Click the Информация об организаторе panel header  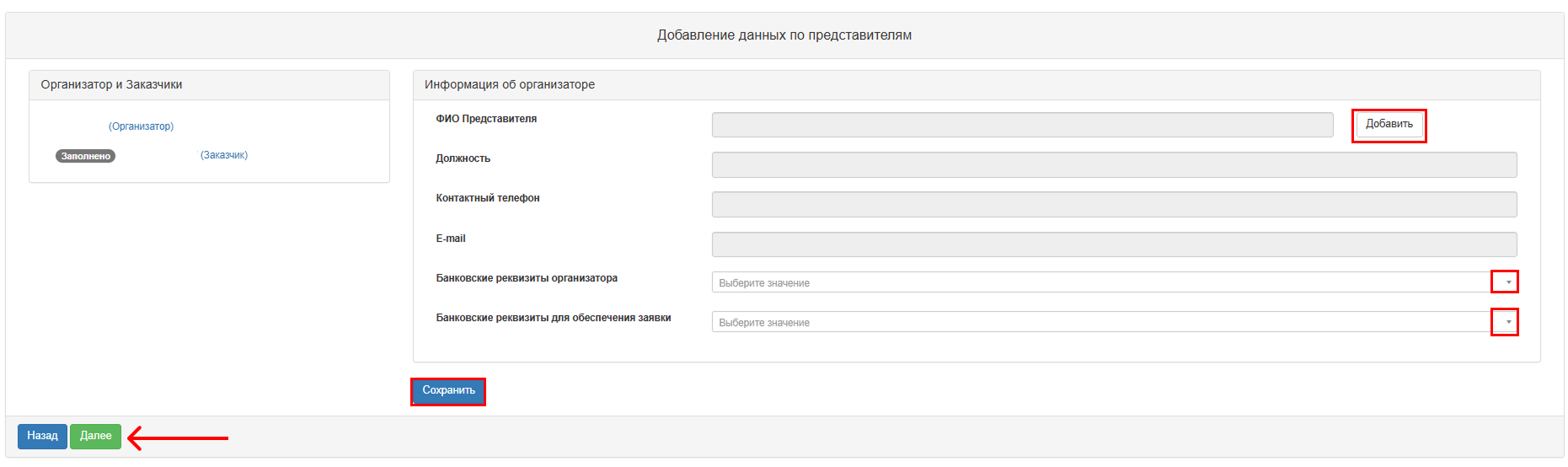(977, 85)
